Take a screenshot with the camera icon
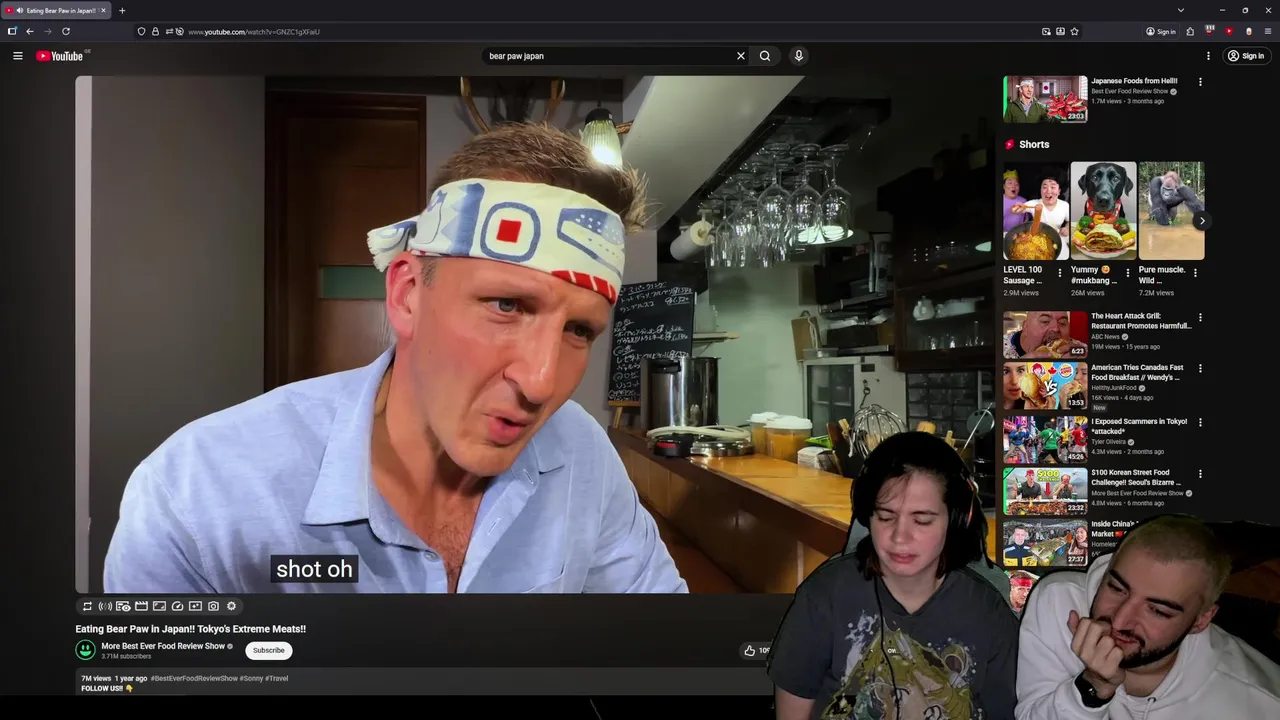Image resolution: width=1280 pixels, height=720 pixels. tap(213, 606)
